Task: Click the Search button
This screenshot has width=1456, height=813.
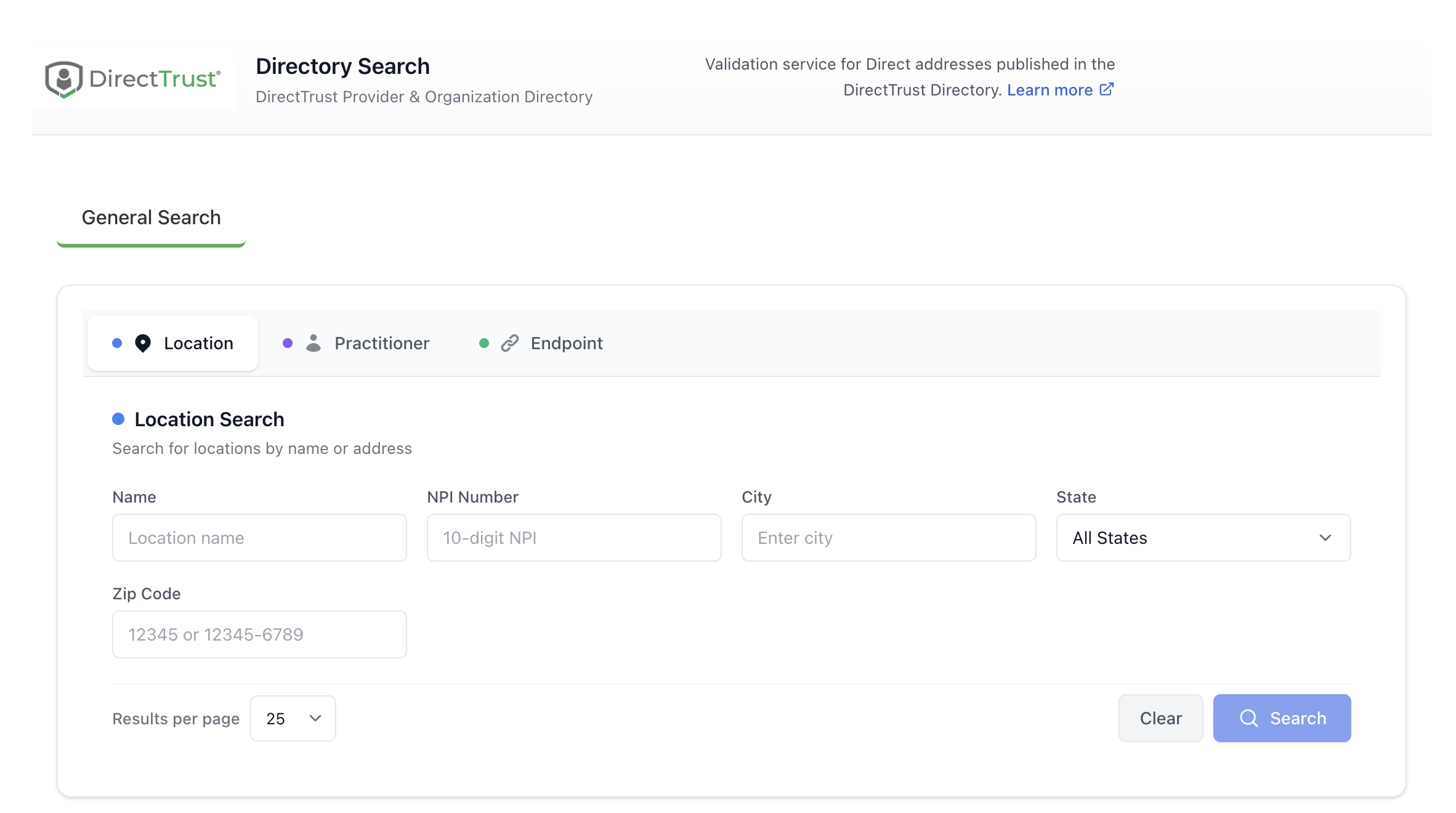Action: 1282,718
